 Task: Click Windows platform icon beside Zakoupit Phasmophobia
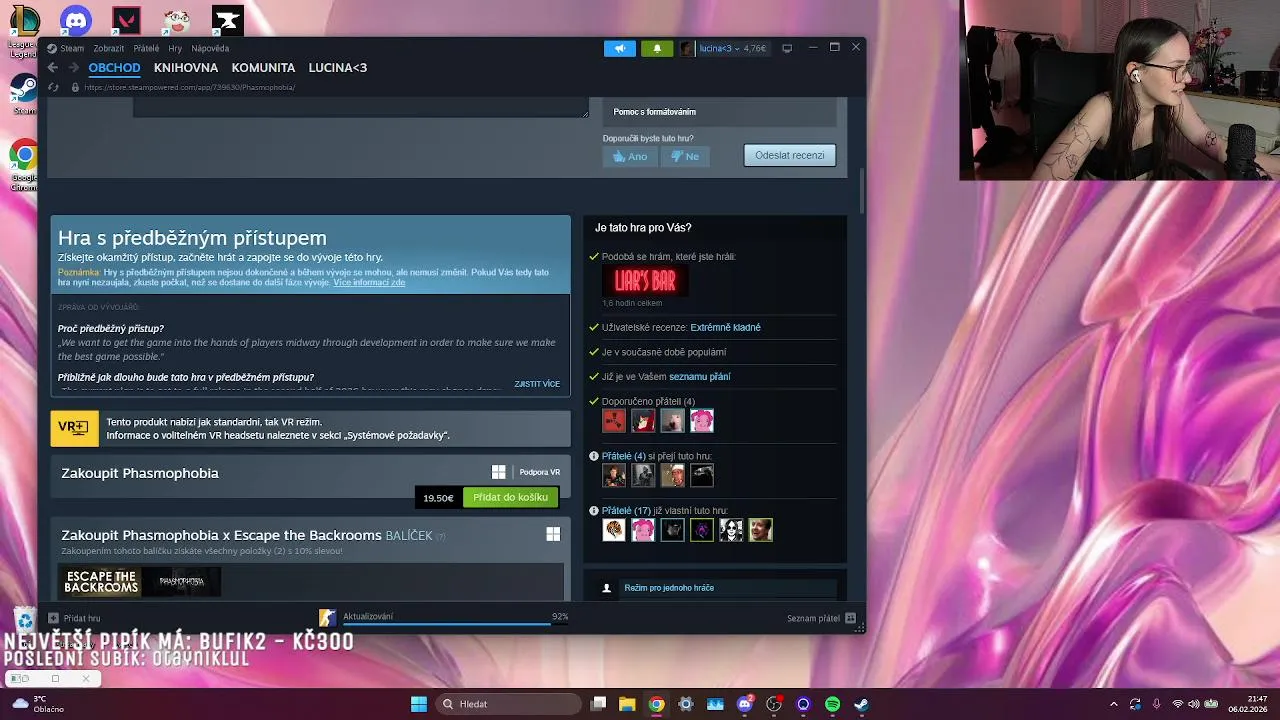coord(499,472)
